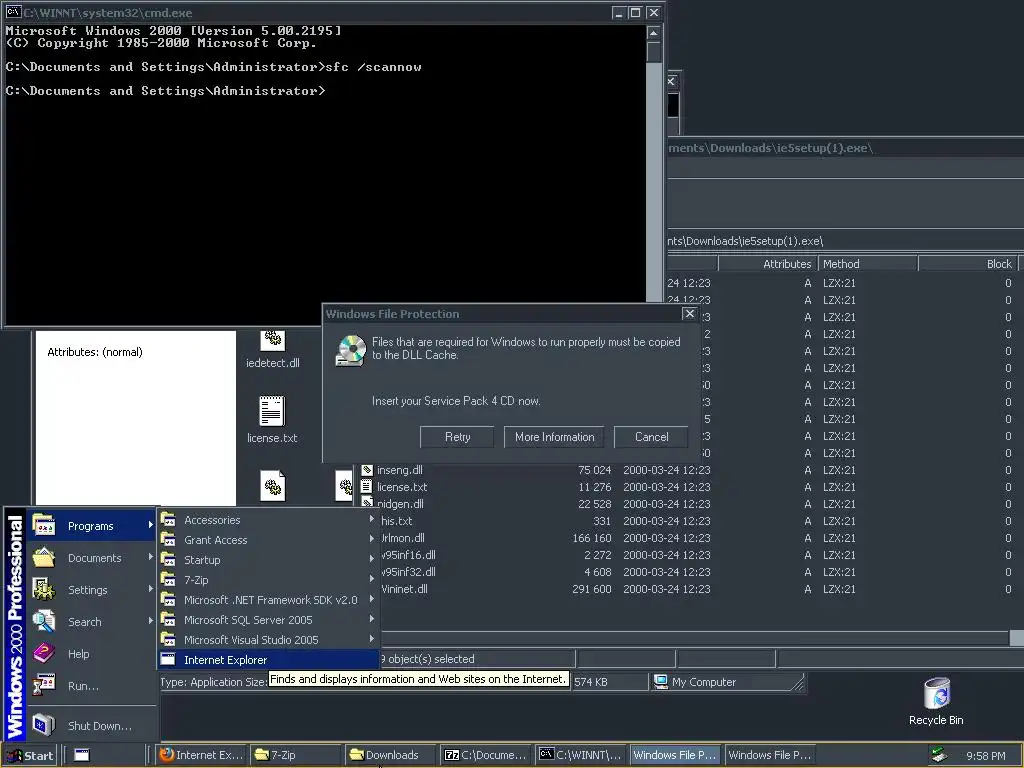This screenshot has height=768, width=1024.
Task: Expand Grant Access submenu
Action: pos(268,540)
